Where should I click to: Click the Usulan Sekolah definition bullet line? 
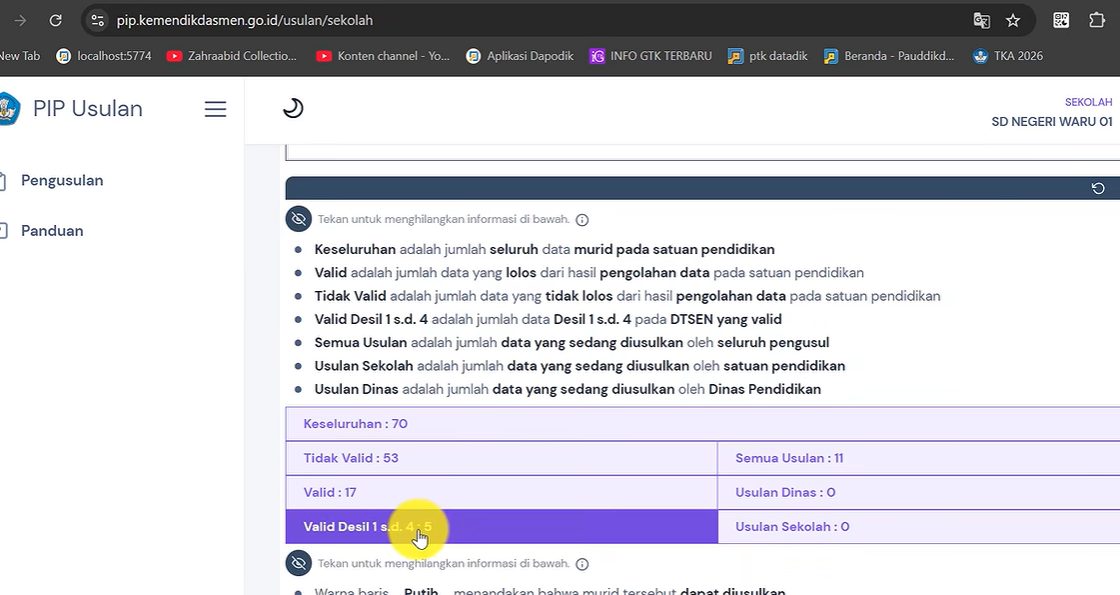(579, 366)
